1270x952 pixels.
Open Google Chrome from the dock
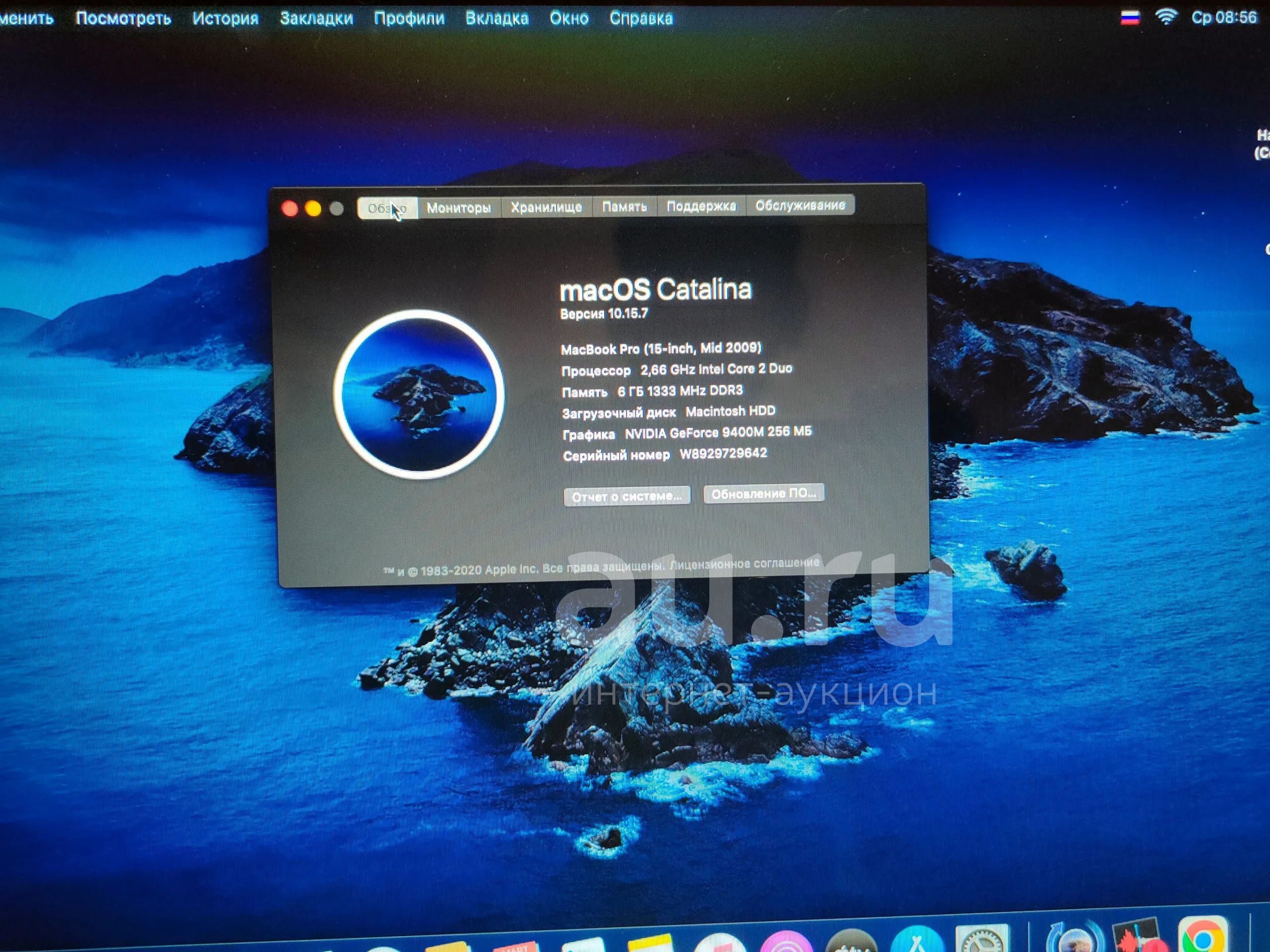click(x=1204, y=937)
